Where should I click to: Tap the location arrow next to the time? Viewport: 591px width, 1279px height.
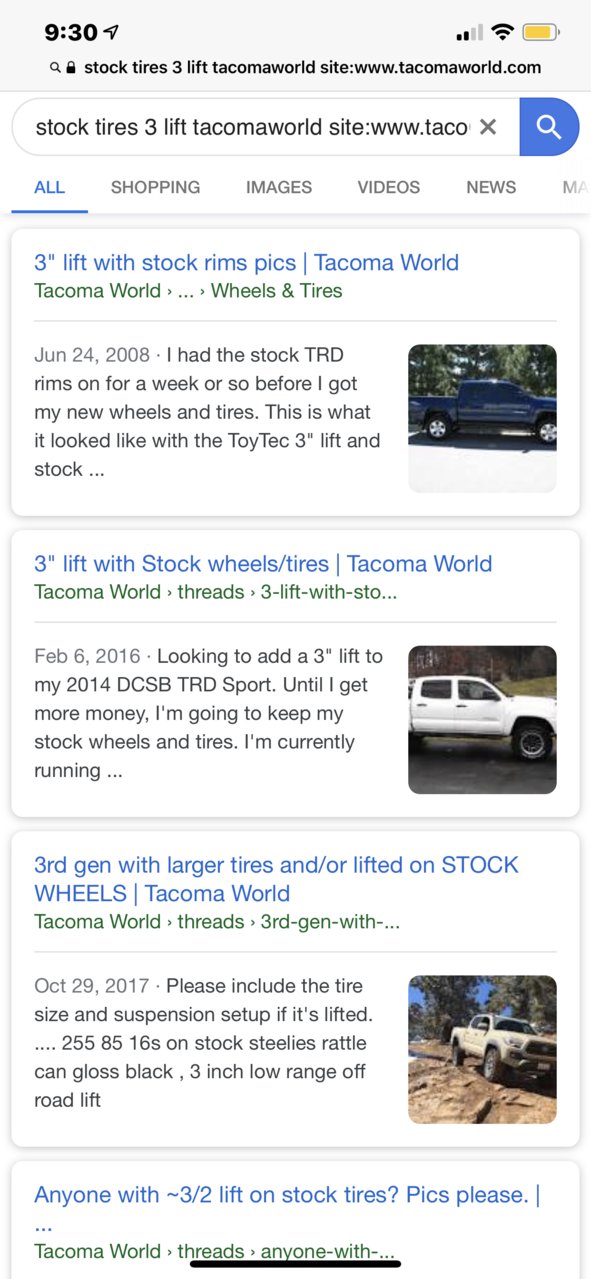pyautogui.click(x=112, y=33)
